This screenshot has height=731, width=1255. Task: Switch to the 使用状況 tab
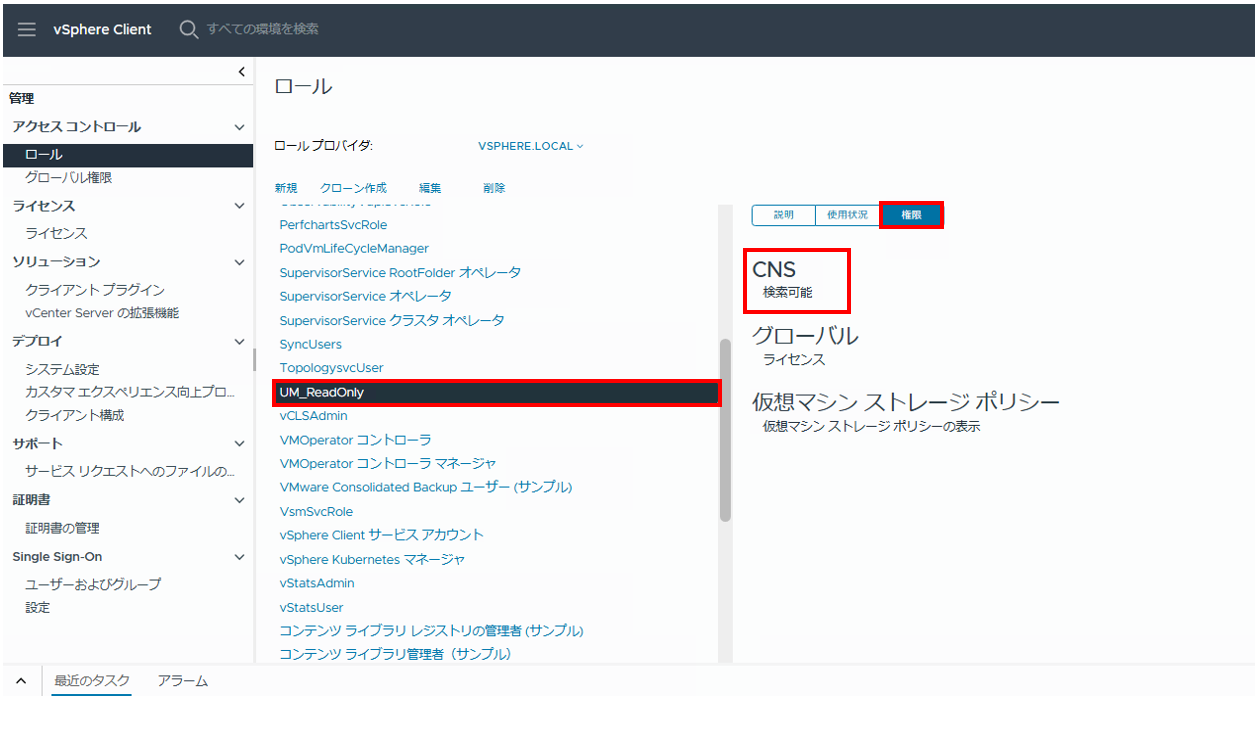[x=847, y=215]
